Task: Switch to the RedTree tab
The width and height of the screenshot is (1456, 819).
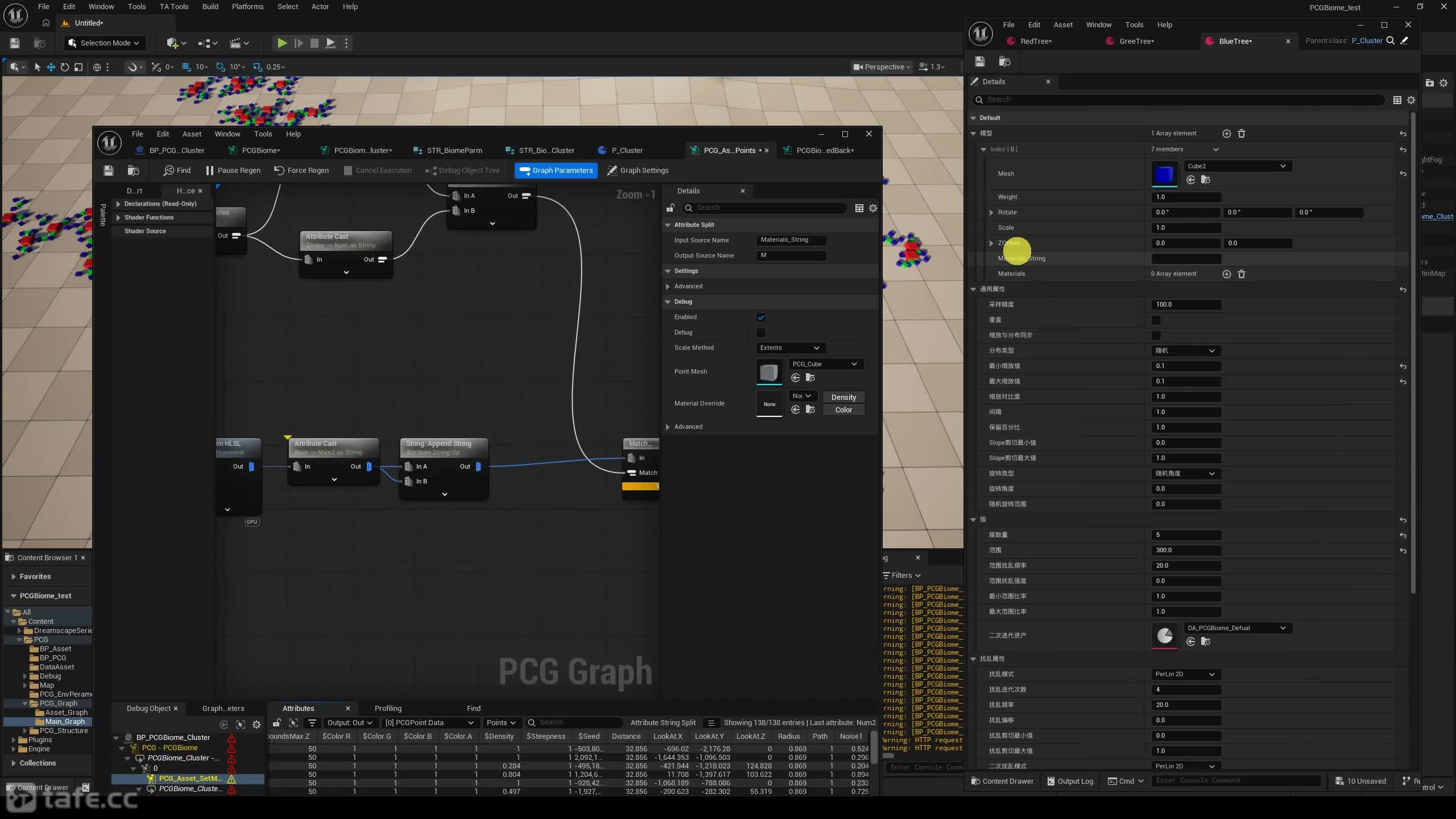Action: click(1036, 42)
